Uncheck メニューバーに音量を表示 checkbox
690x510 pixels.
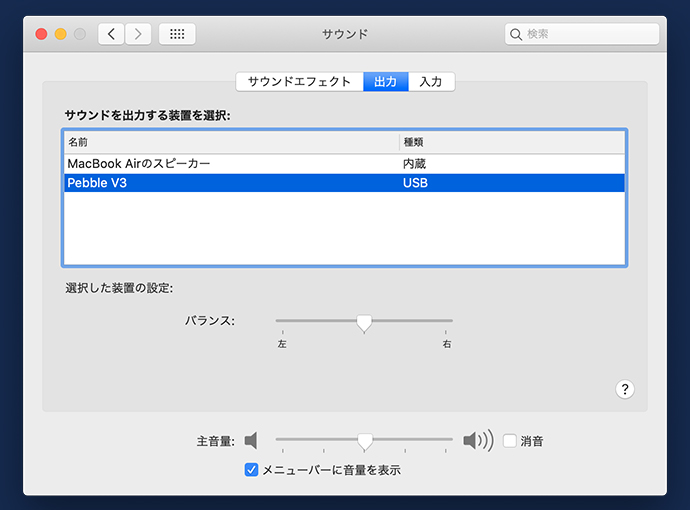click(252, 469)
